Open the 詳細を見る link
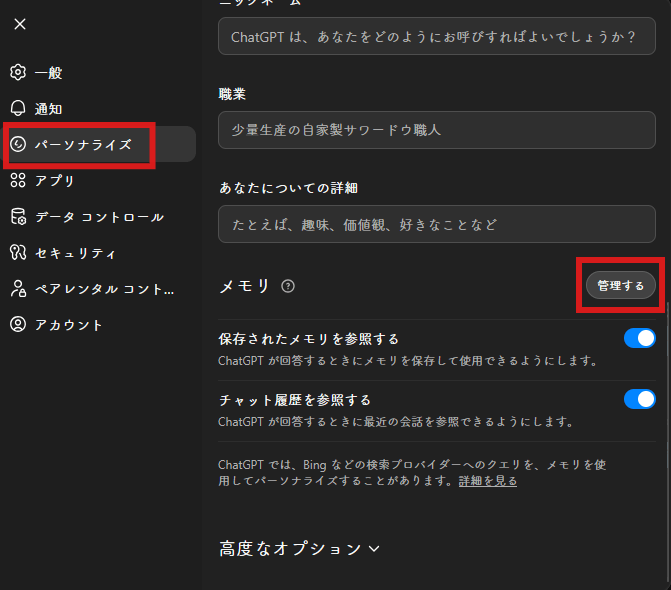 tap(488, 481)
